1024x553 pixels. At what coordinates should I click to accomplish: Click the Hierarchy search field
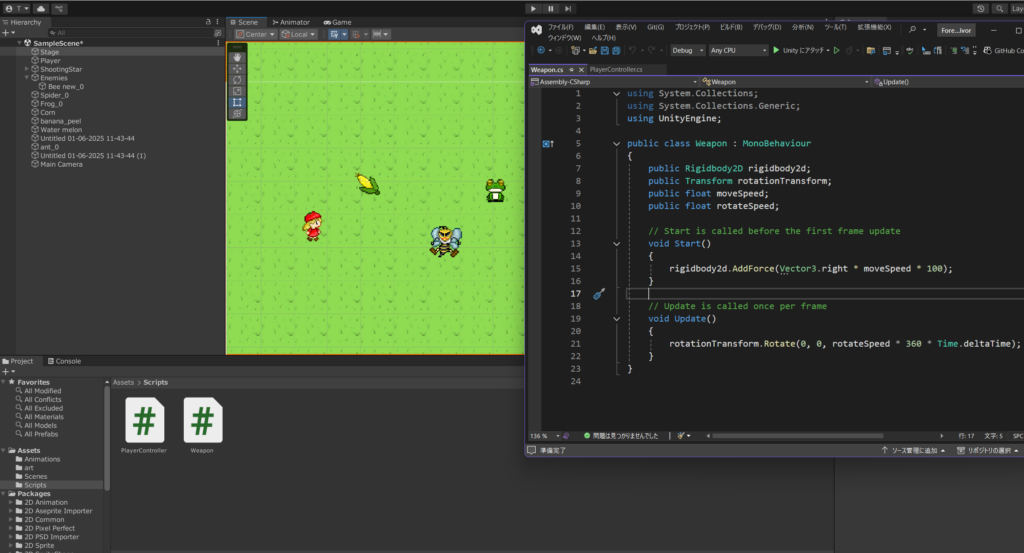click(x=120, y=33)
